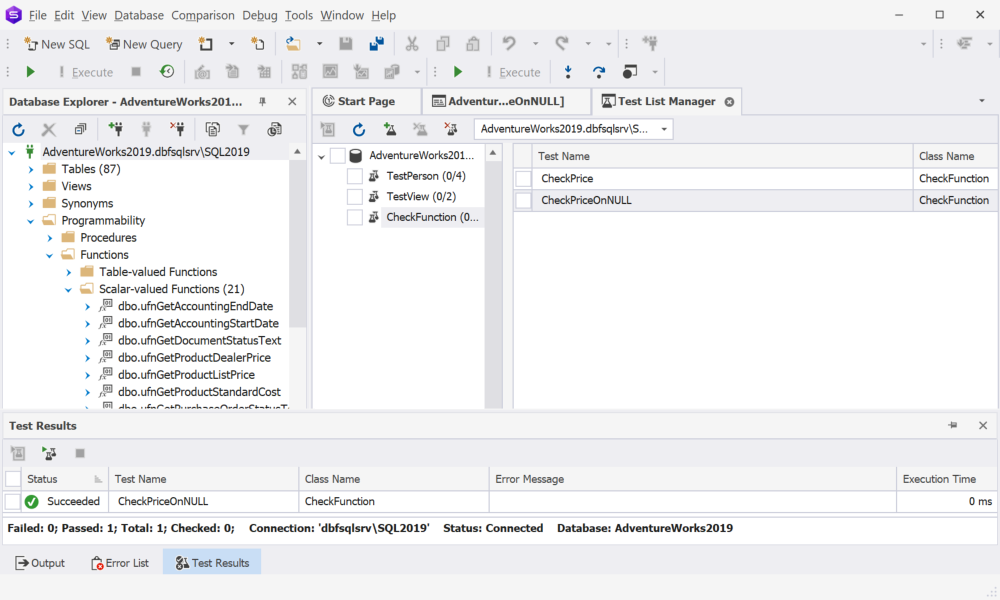Expand the Tables (87) node
The height and width of the screenshot is (600, 1000).
(x=31, y=169)
